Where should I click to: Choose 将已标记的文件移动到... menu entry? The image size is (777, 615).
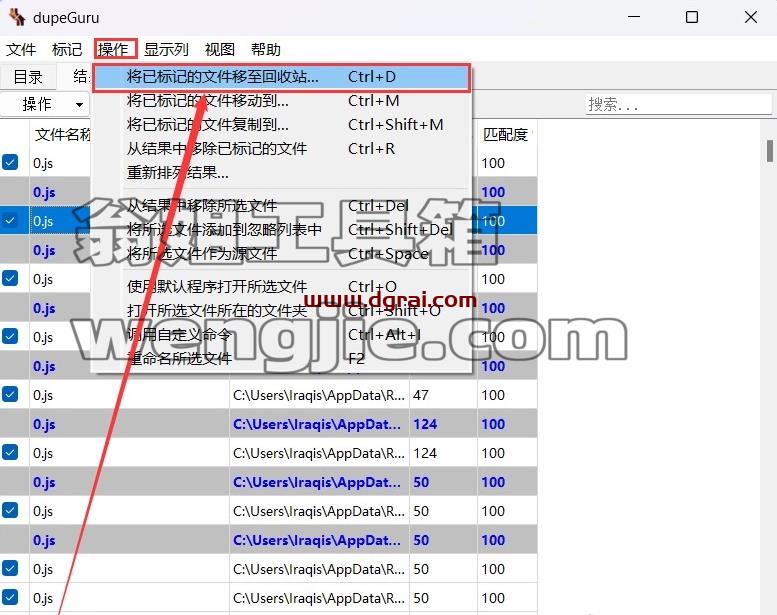coord(281,101)
